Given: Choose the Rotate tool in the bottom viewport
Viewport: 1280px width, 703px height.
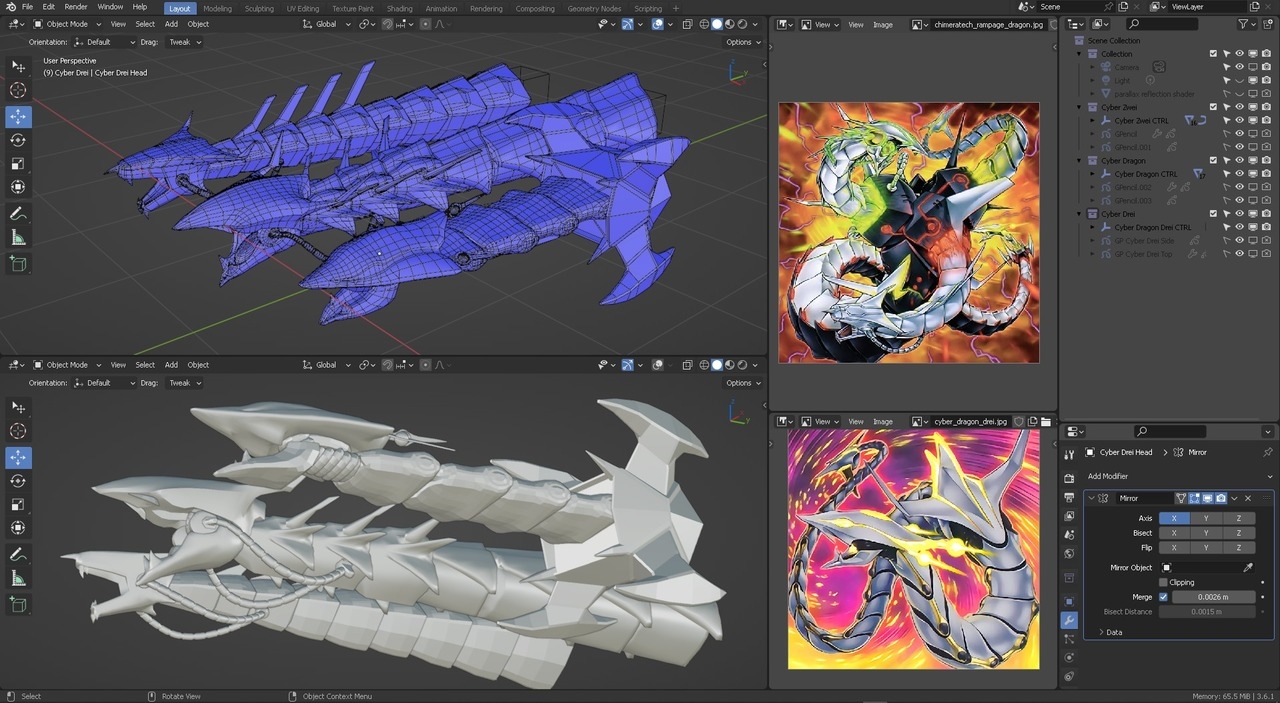Looking at the screenshot, I should click(18, 481).
